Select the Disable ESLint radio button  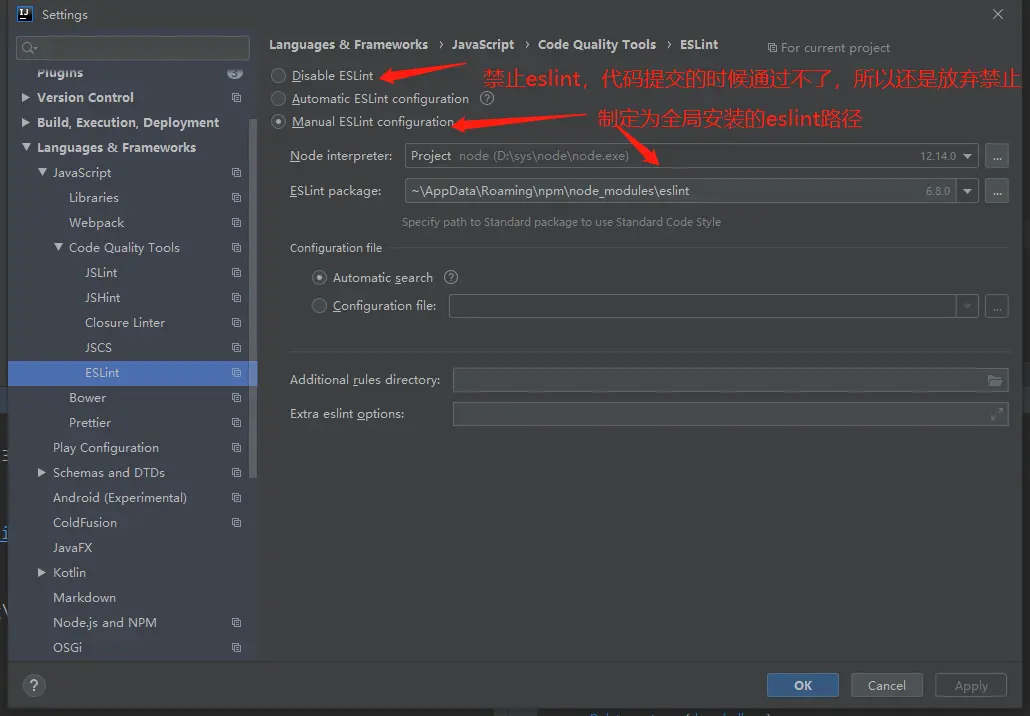pyautogui.click(x=279, y=76)
